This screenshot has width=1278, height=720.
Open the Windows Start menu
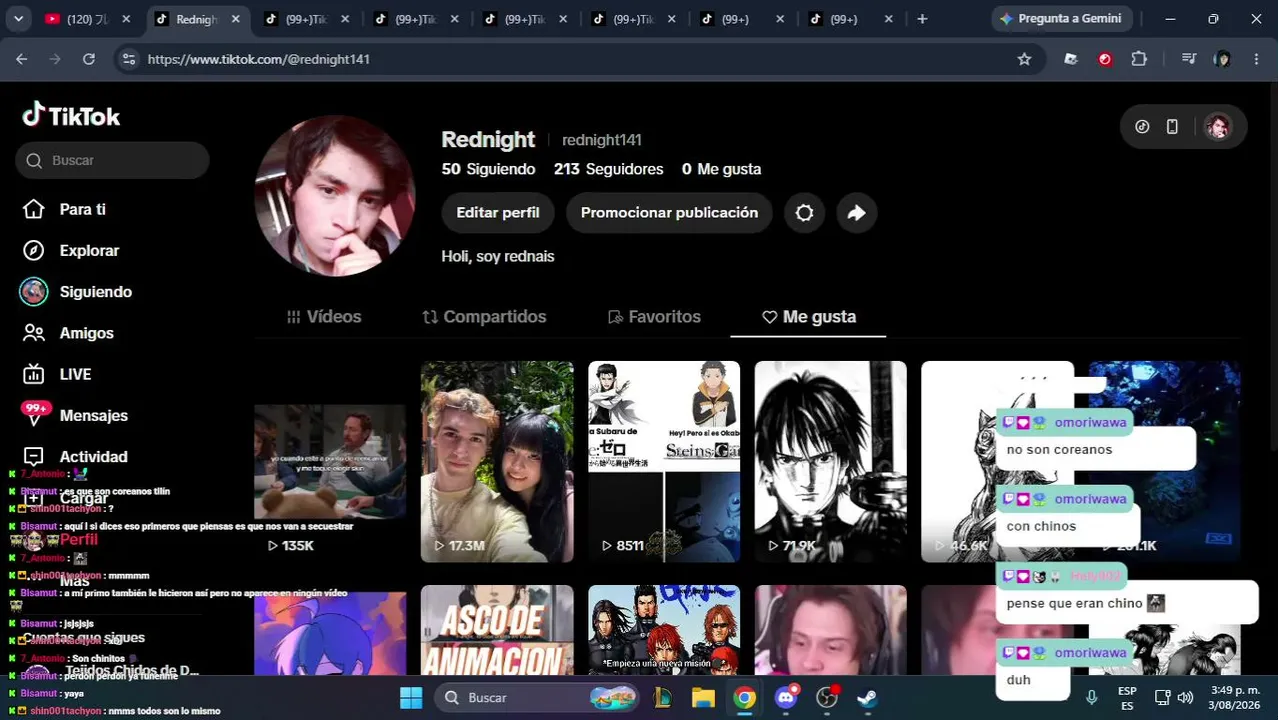(410, 697)
